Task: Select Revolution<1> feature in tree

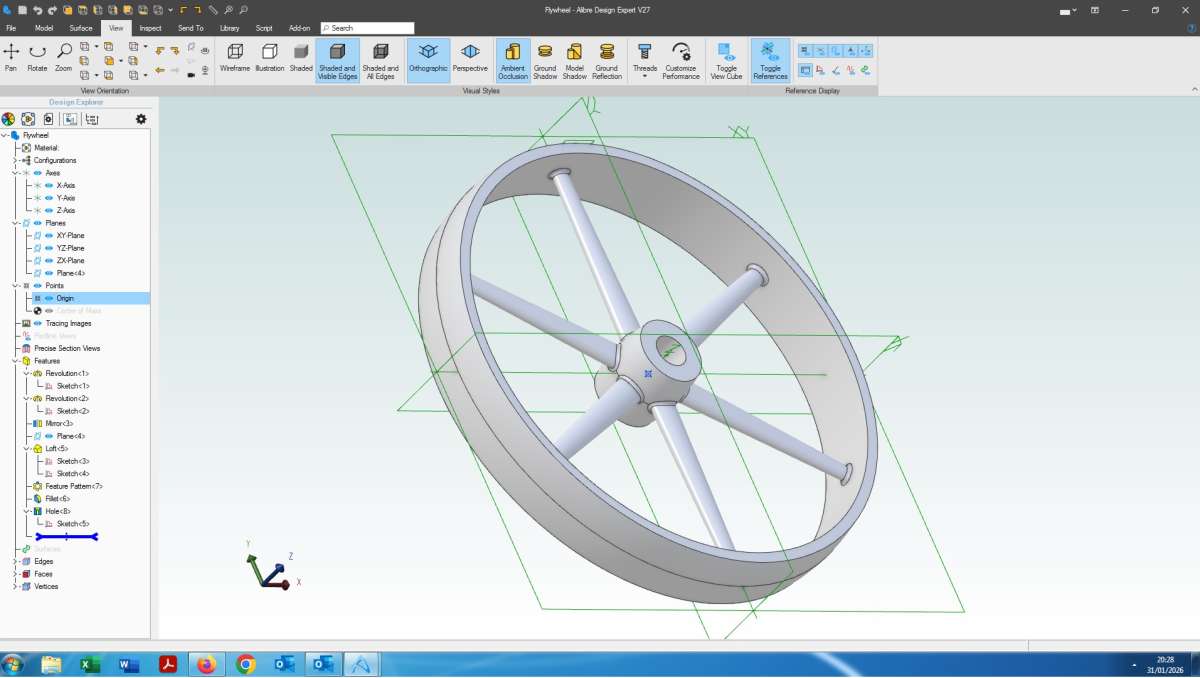Action: tap(67, 373)
